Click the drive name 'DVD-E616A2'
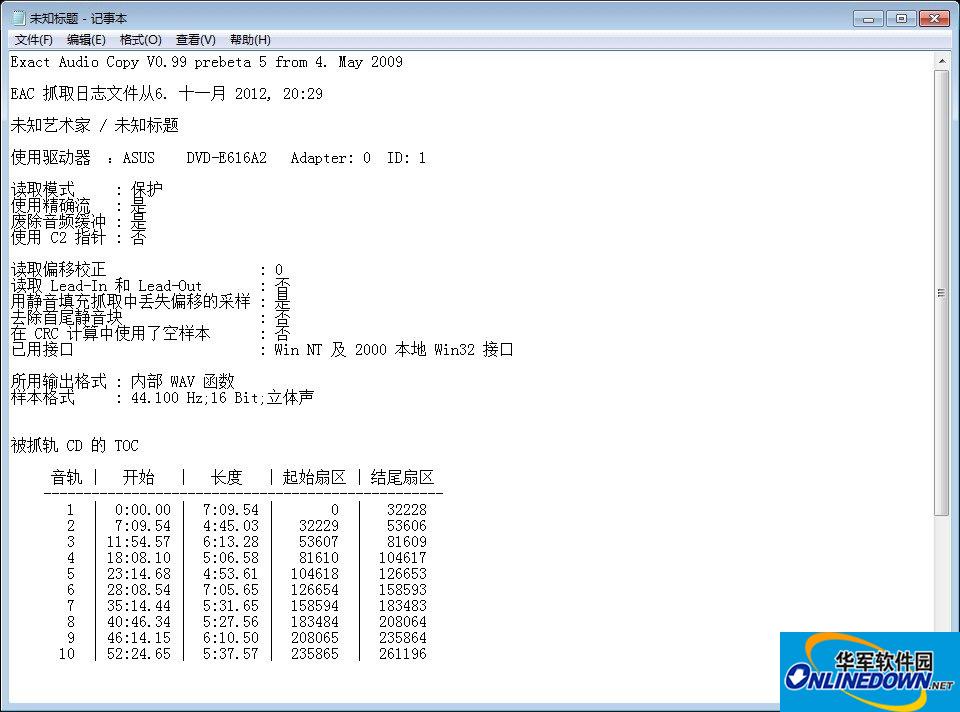The width and height of the screenshot is (960, 712). (227, 158)
